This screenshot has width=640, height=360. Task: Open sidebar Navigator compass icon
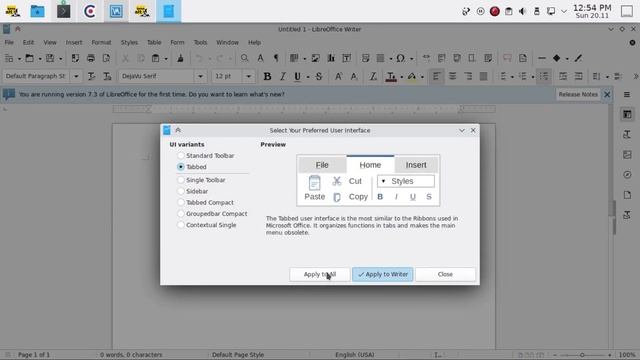tap(627, 175)
